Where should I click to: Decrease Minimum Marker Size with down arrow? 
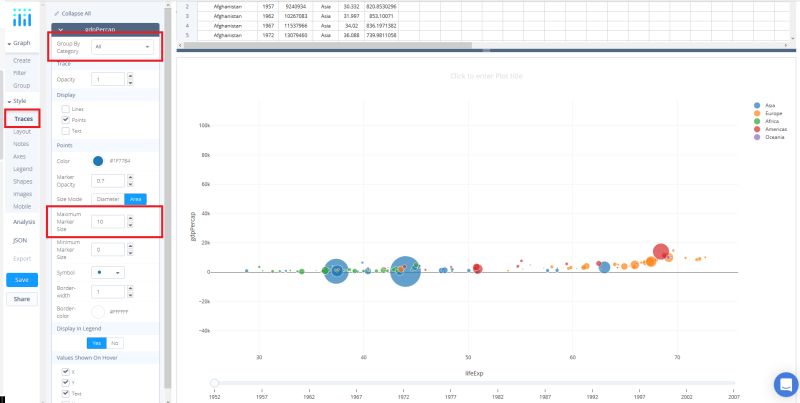(x=130, y=252)
